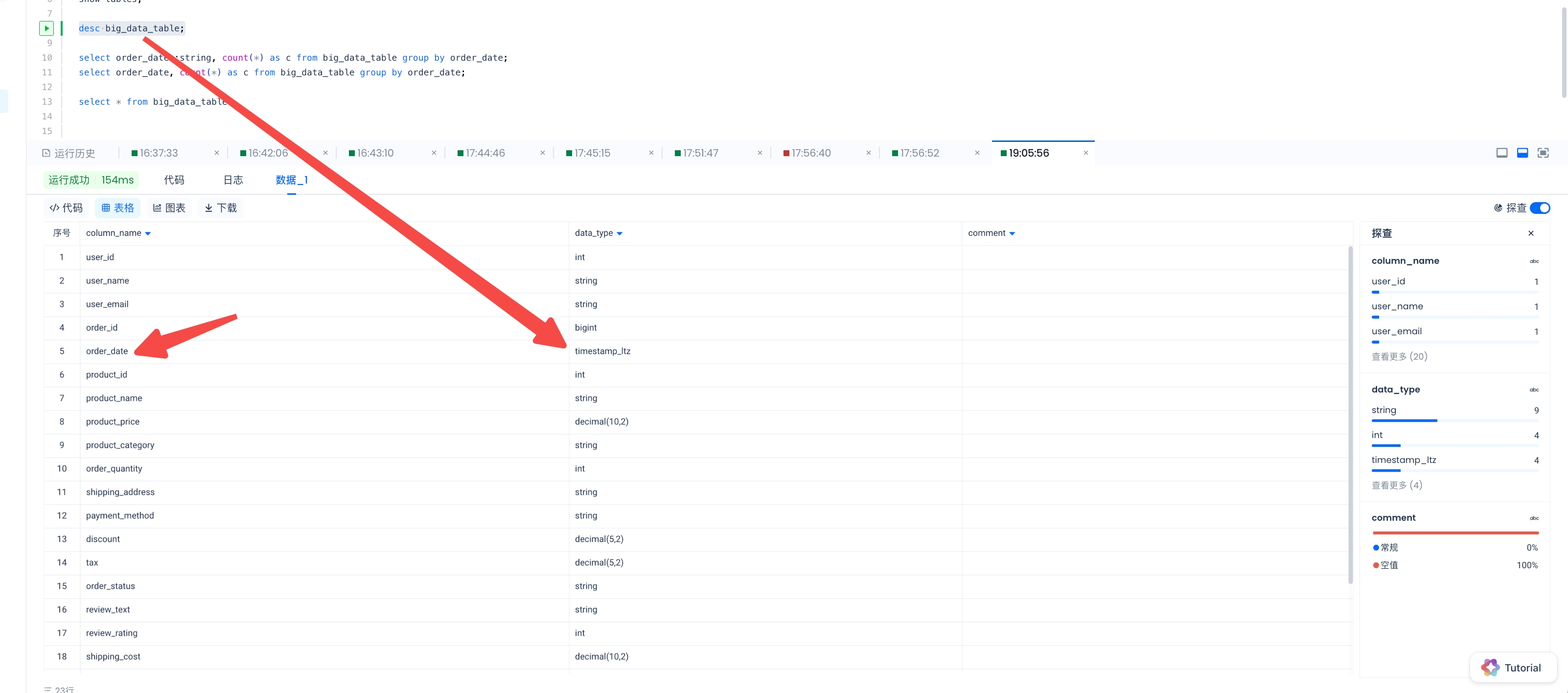Show result as 代码 view
The width and height of the screenshot is (1568, 693).
66,208
